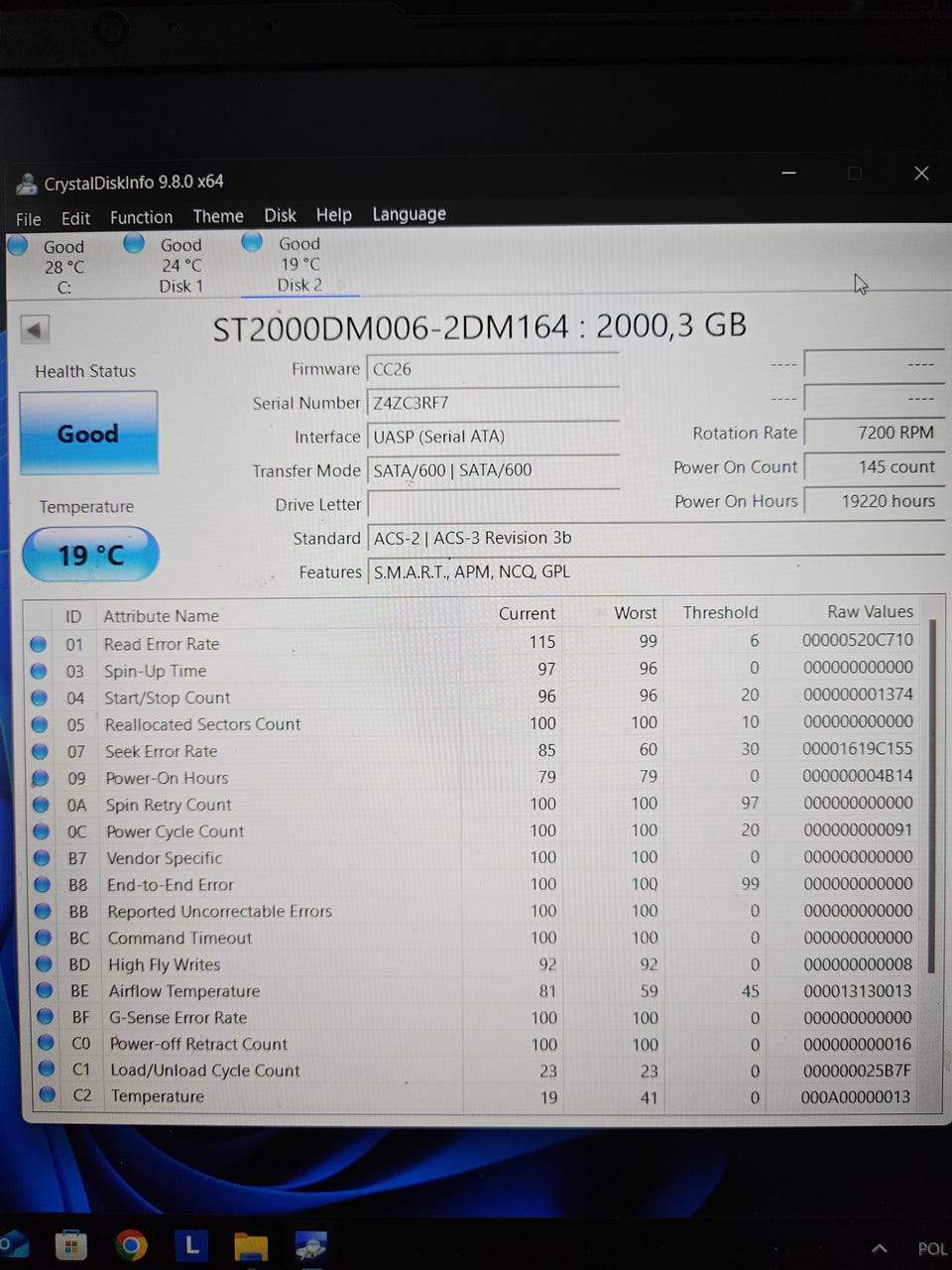The image size is (952, 1270).
Task: Click the previous disk arrow button
Action: point(35,329)
